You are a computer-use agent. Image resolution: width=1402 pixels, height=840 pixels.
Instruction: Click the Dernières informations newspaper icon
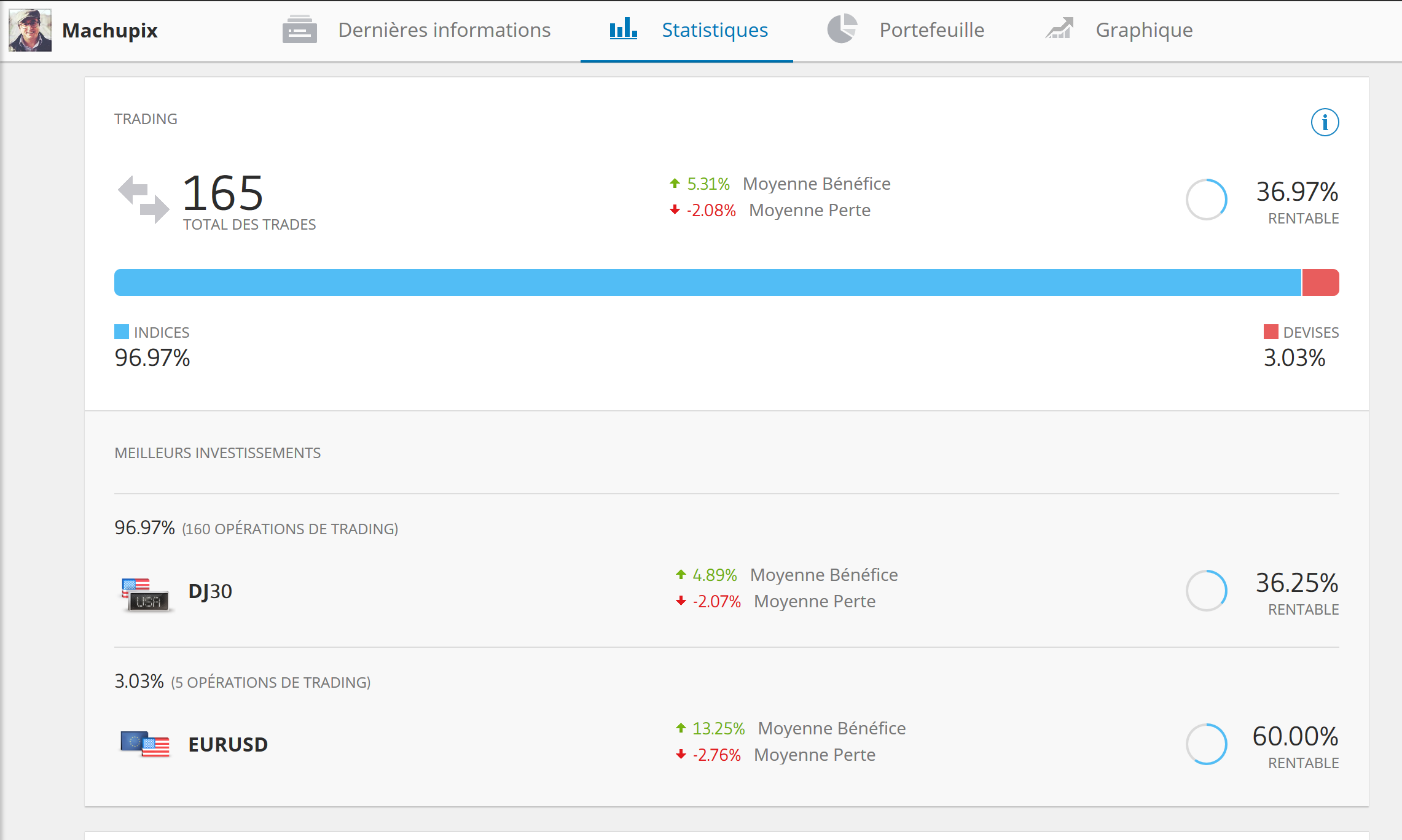299,29
